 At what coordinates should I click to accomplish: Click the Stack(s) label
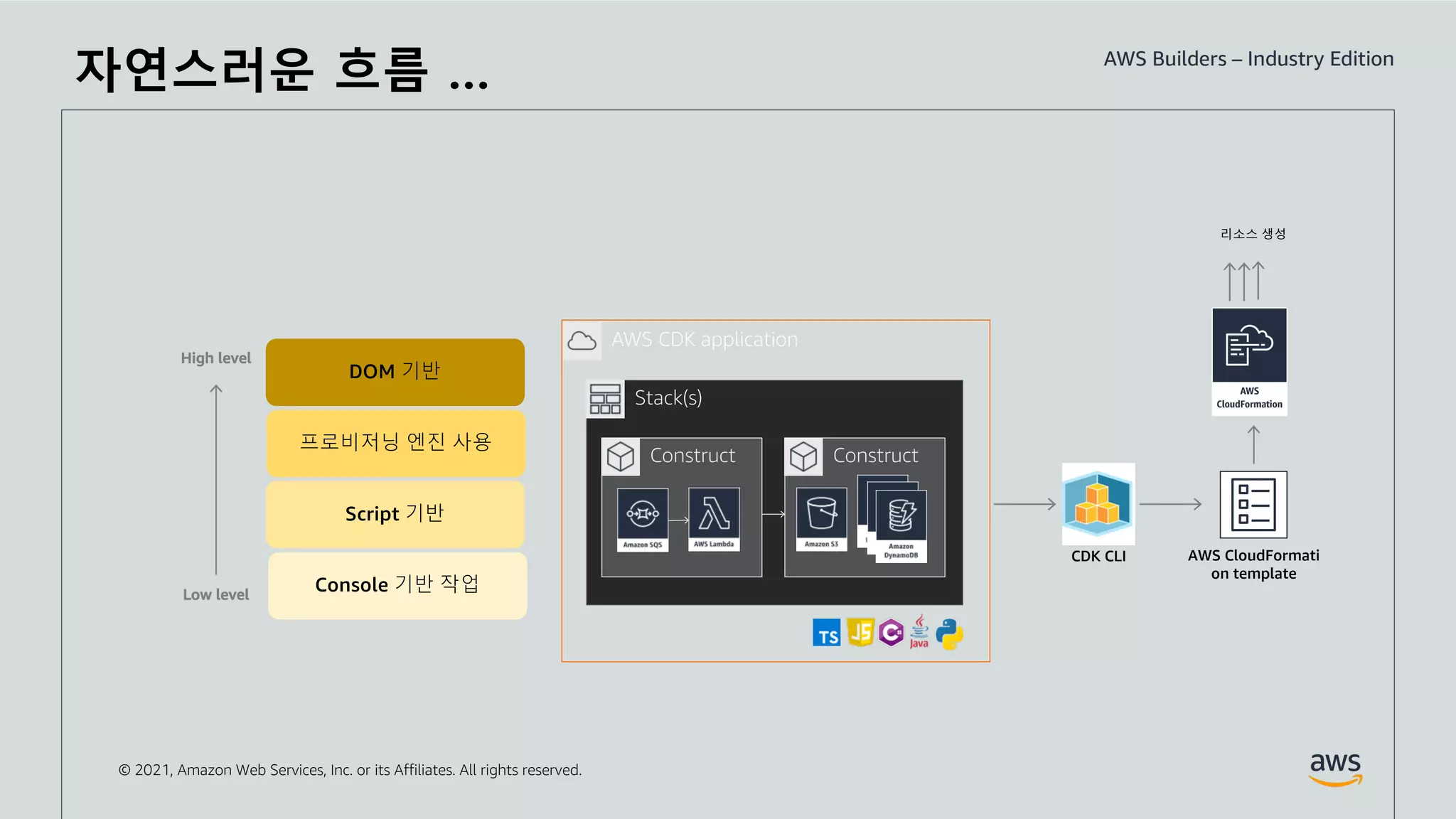[x=668, y=398]
